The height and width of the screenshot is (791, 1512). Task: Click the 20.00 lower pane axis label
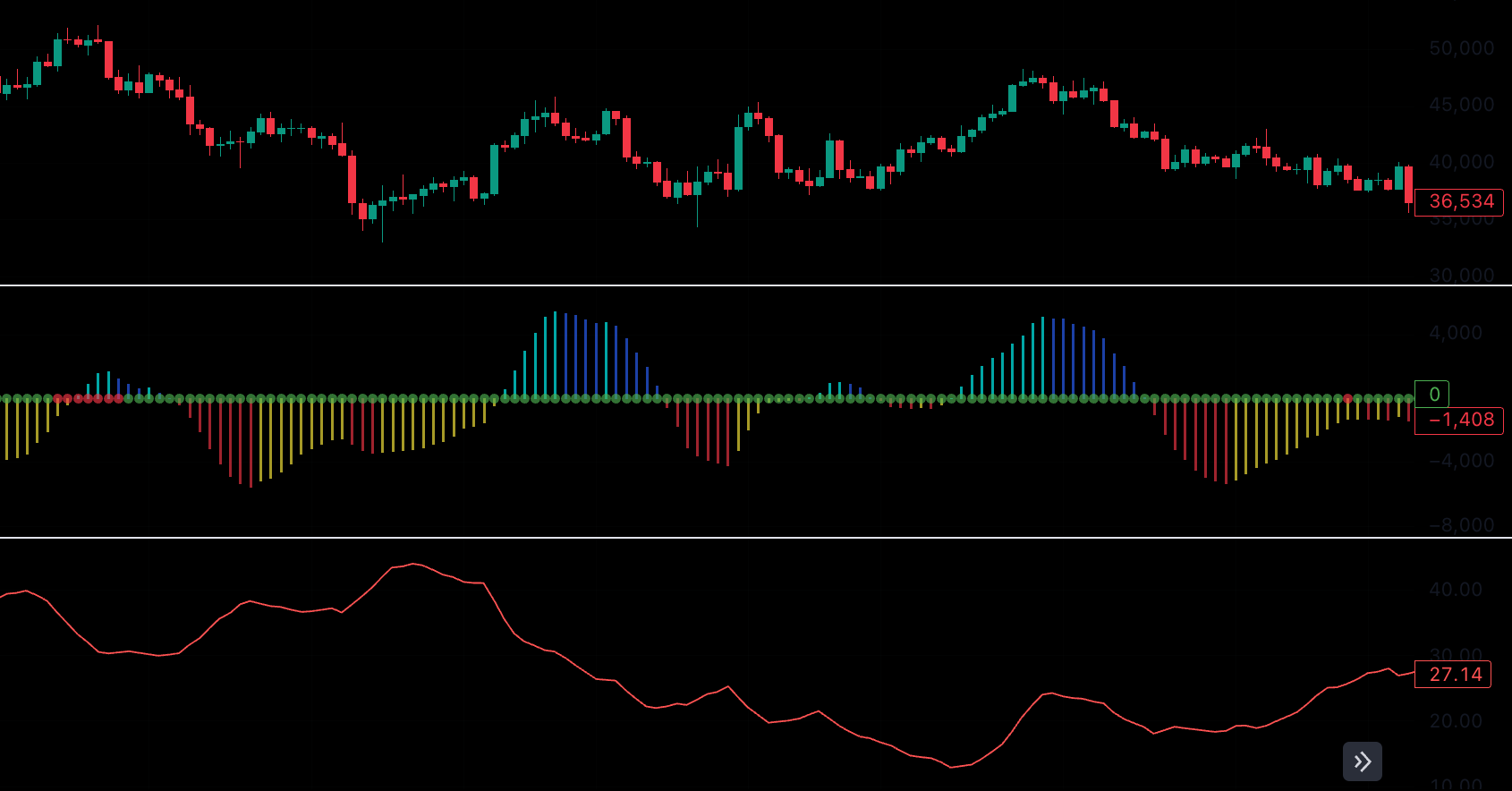1456,721
